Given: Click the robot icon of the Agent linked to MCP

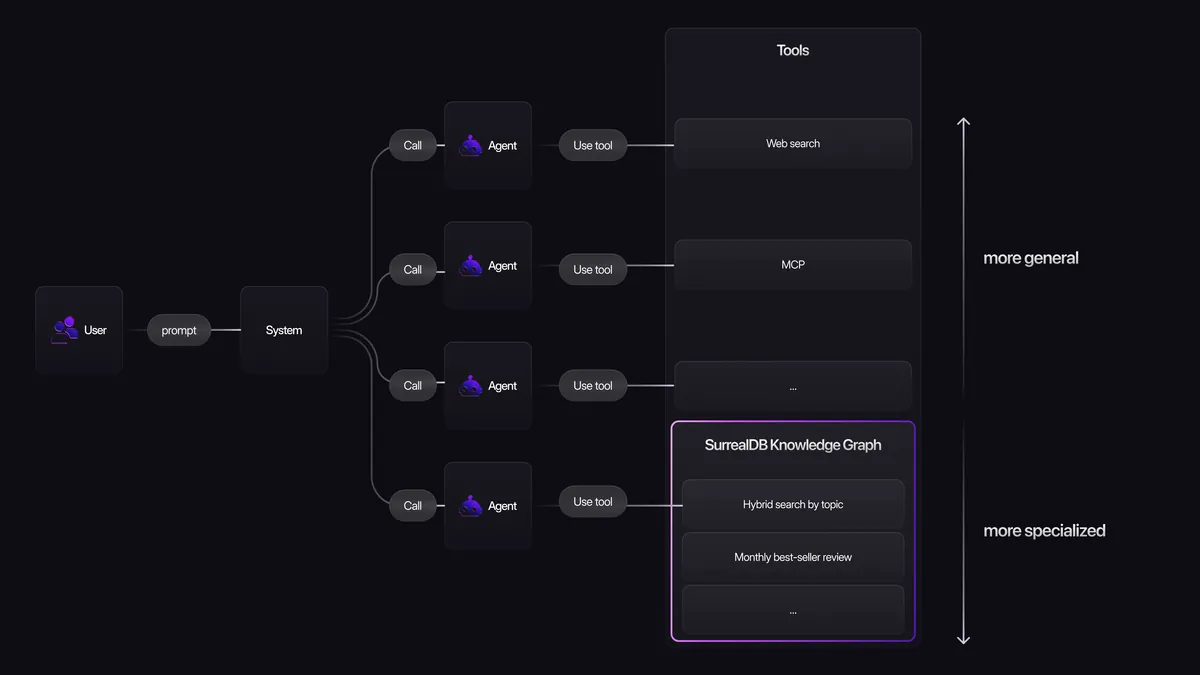Looking at the screenshot, I should [x=471, y=266].
